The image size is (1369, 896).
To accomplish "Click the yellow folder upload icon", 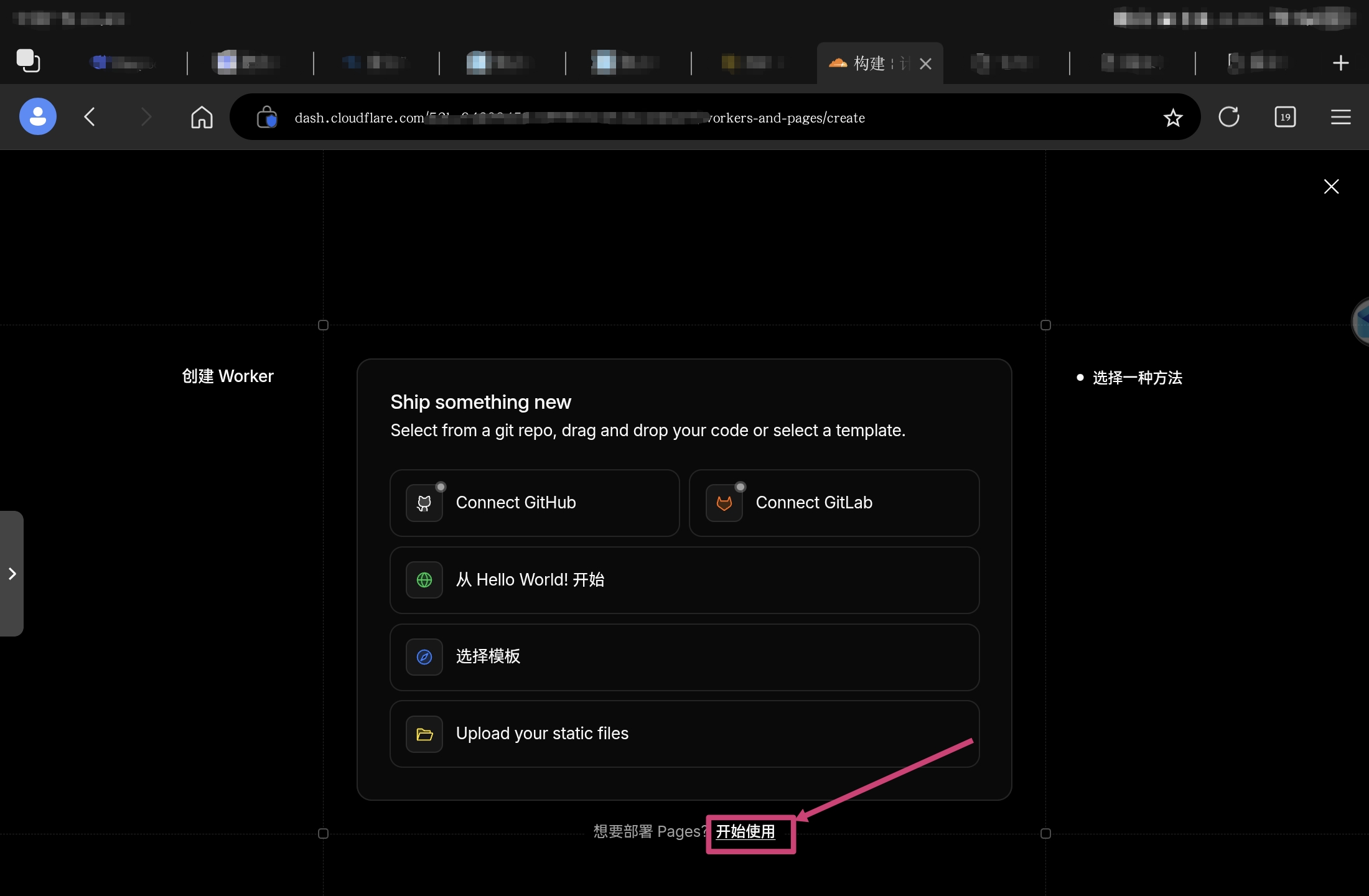I will coord(424,734).
